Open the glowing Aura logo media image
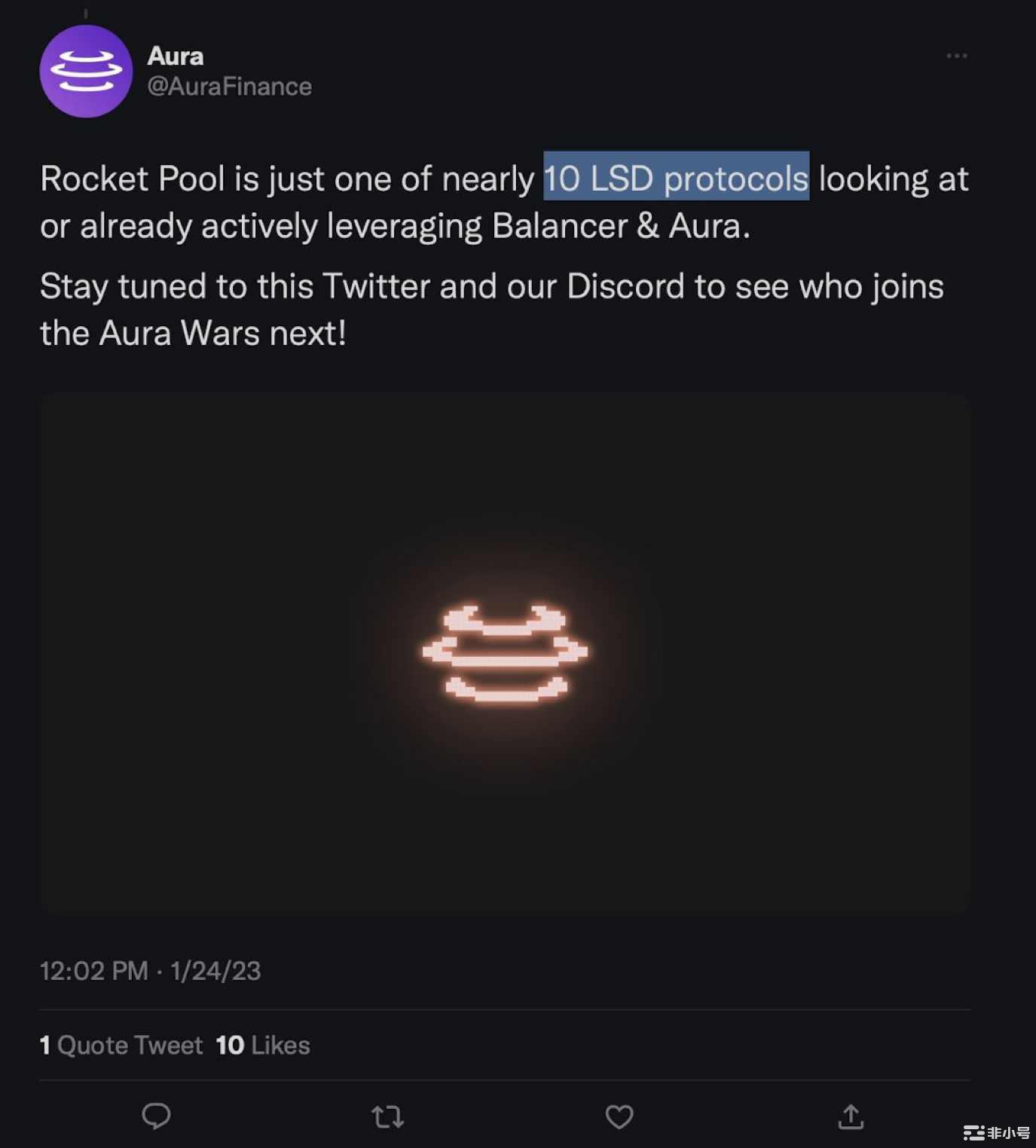The width and height of the screenshot is (1036, 1148). (504, 653)
